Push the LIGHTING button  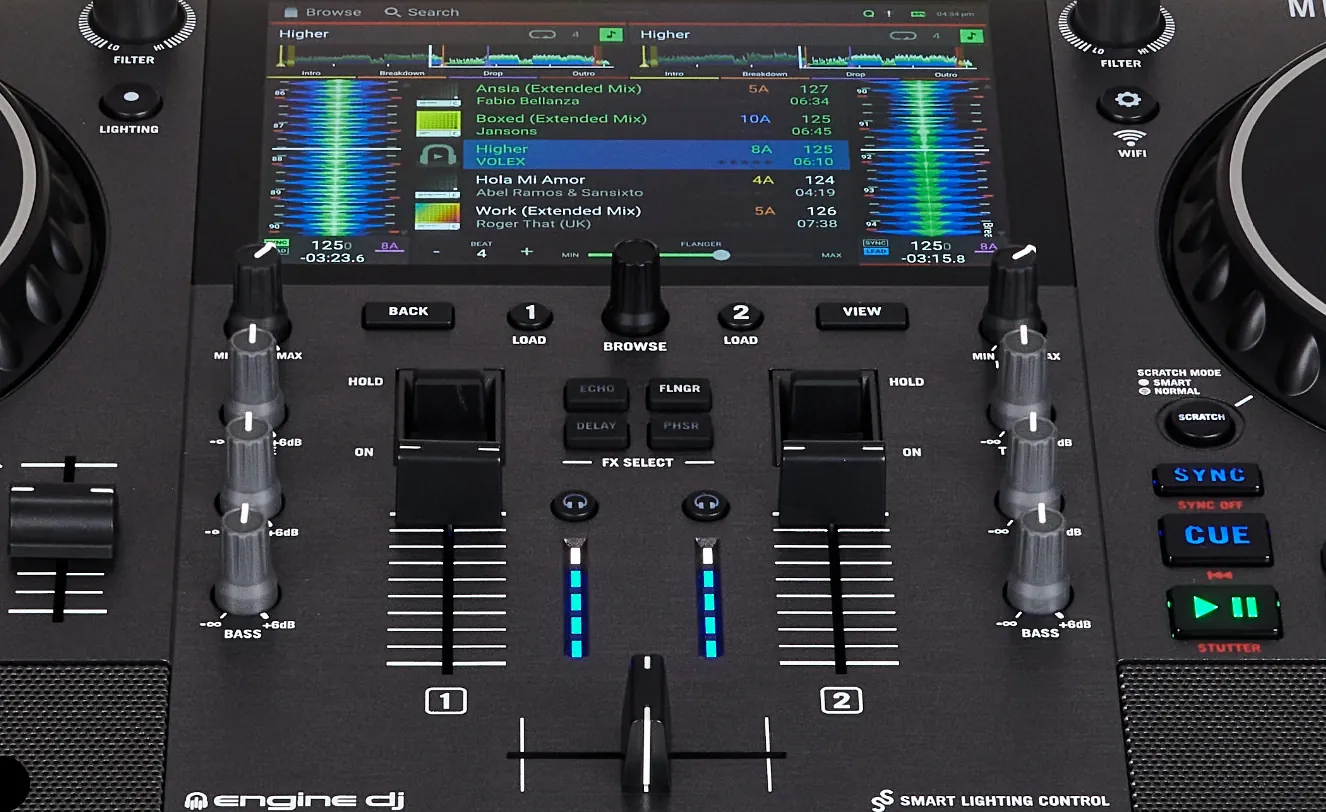click(x=130, y=101)
